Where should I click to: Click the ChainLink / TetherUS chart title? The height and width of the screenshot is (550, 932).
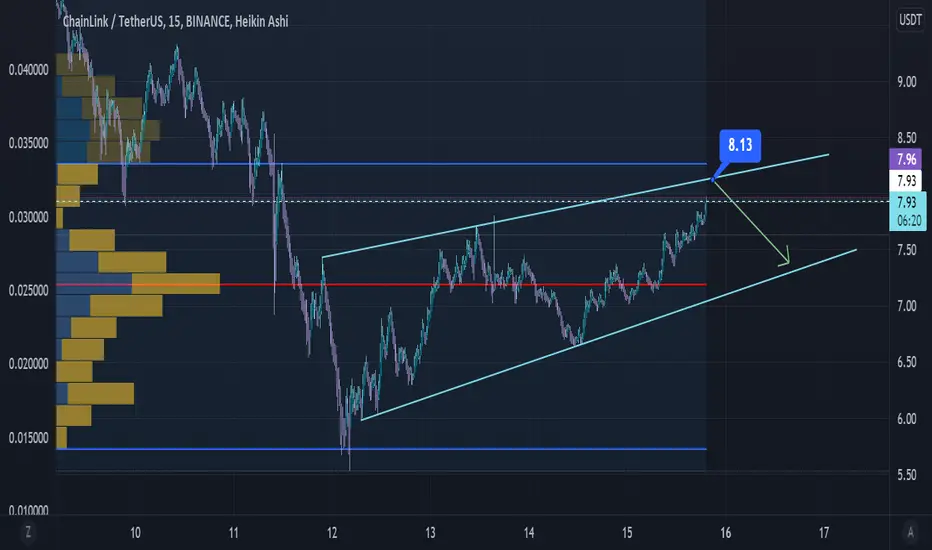click(175, 21)
